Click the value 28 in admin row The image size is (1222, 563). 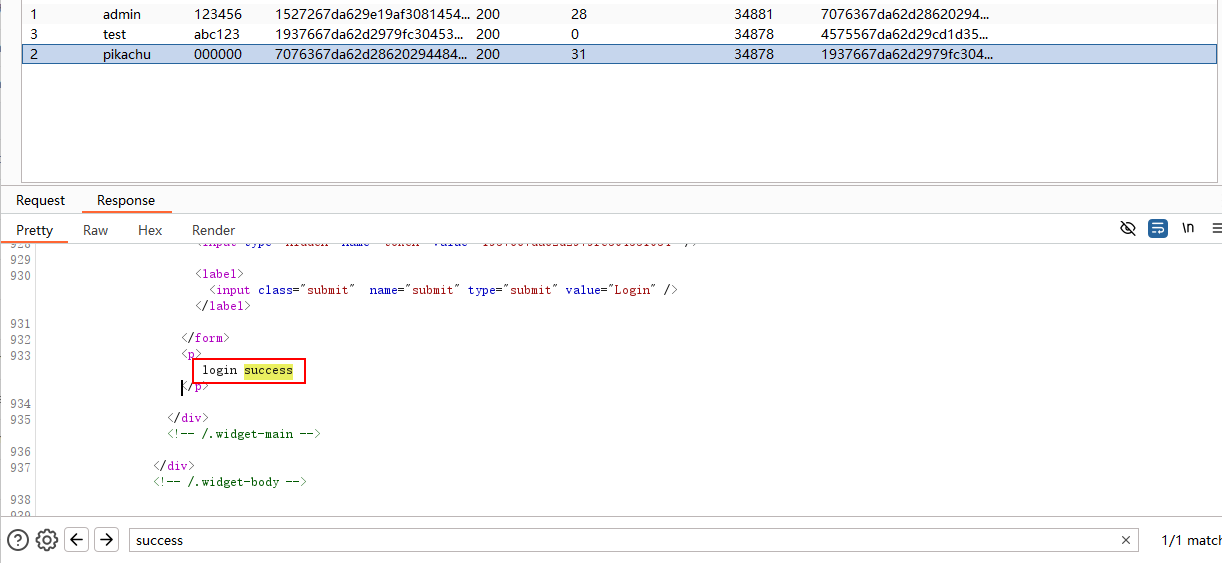point(579,14)
